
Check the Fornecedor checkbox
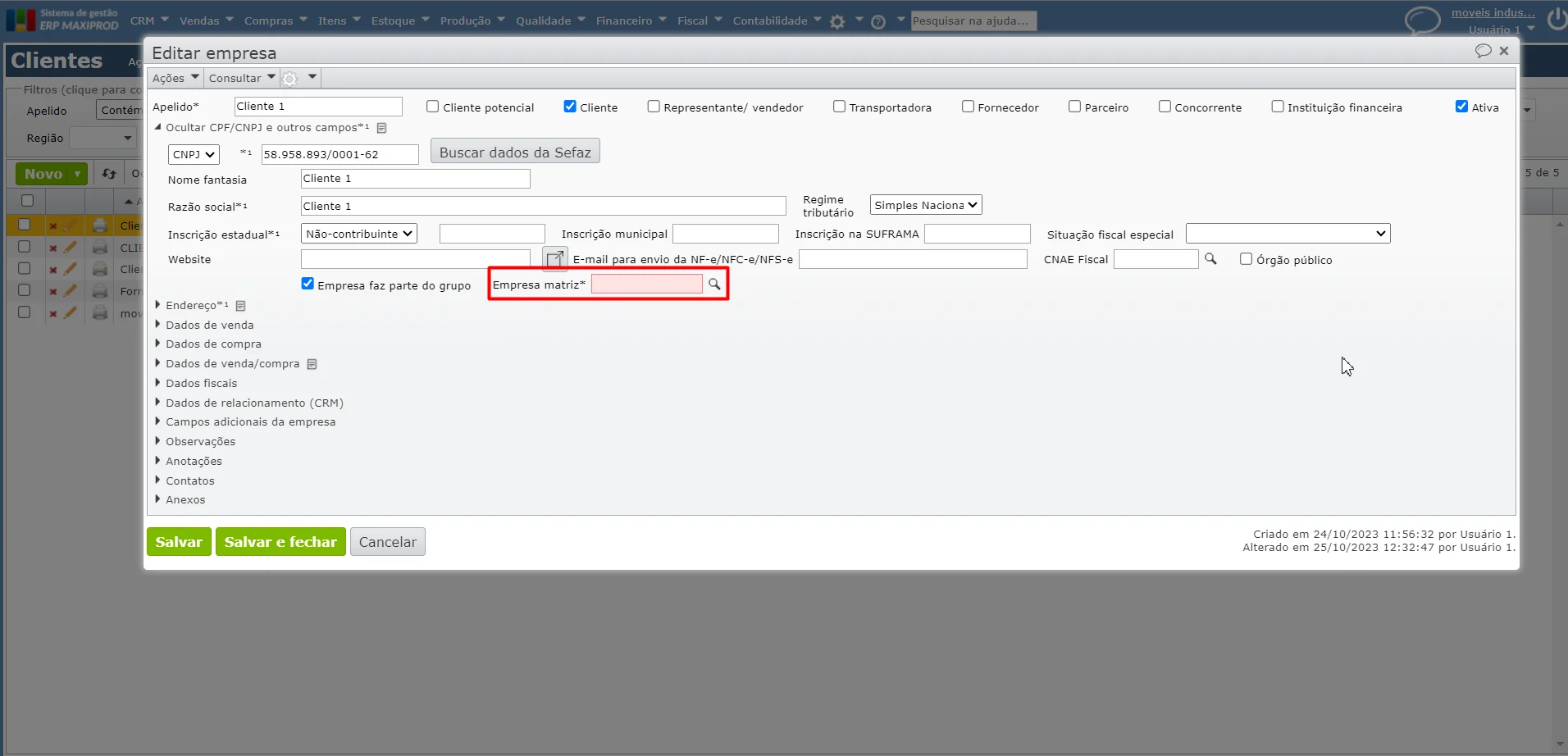coord(968,107)
